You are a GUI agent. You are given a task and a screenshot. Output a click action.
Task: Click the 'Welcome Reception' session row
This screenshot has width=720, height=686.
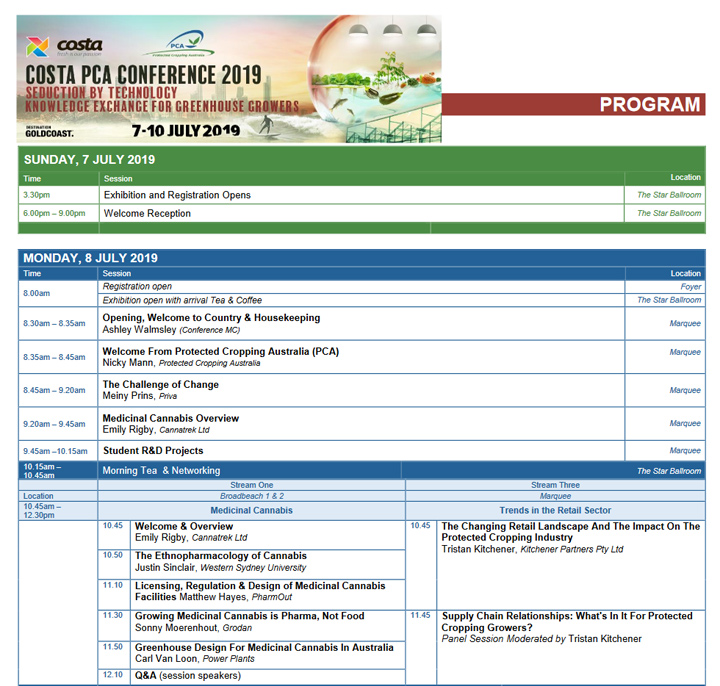[361, 214]
